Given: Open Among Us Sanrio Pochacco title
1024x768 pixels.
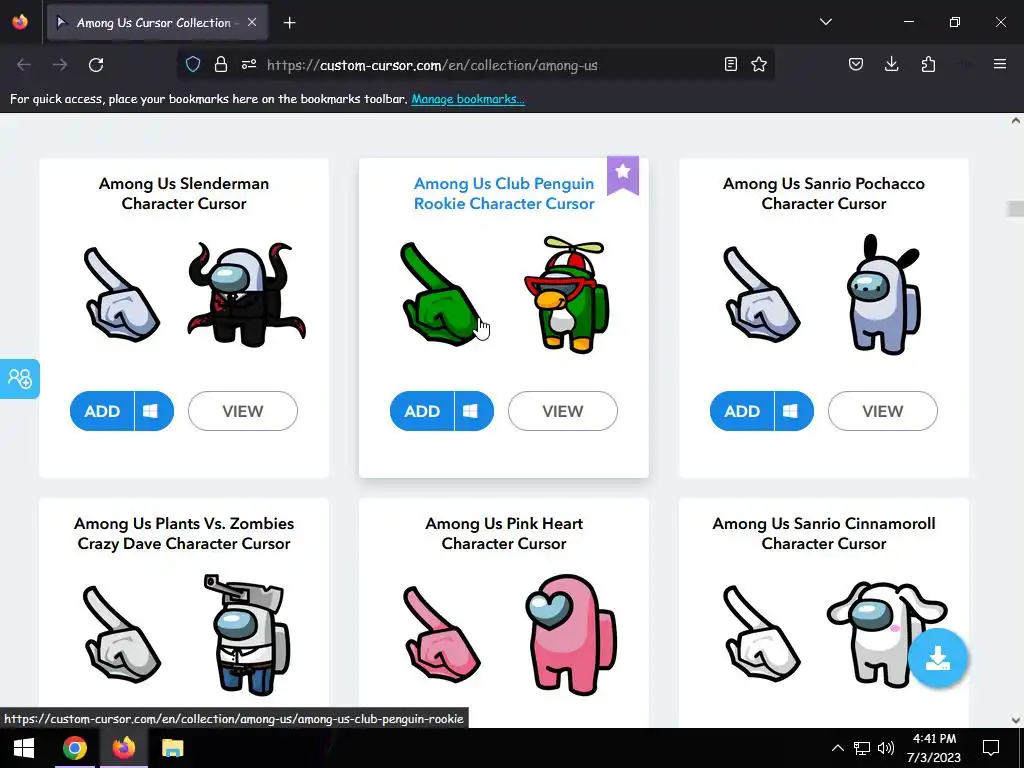Looking at the screenshot, I should pos(824,193).
